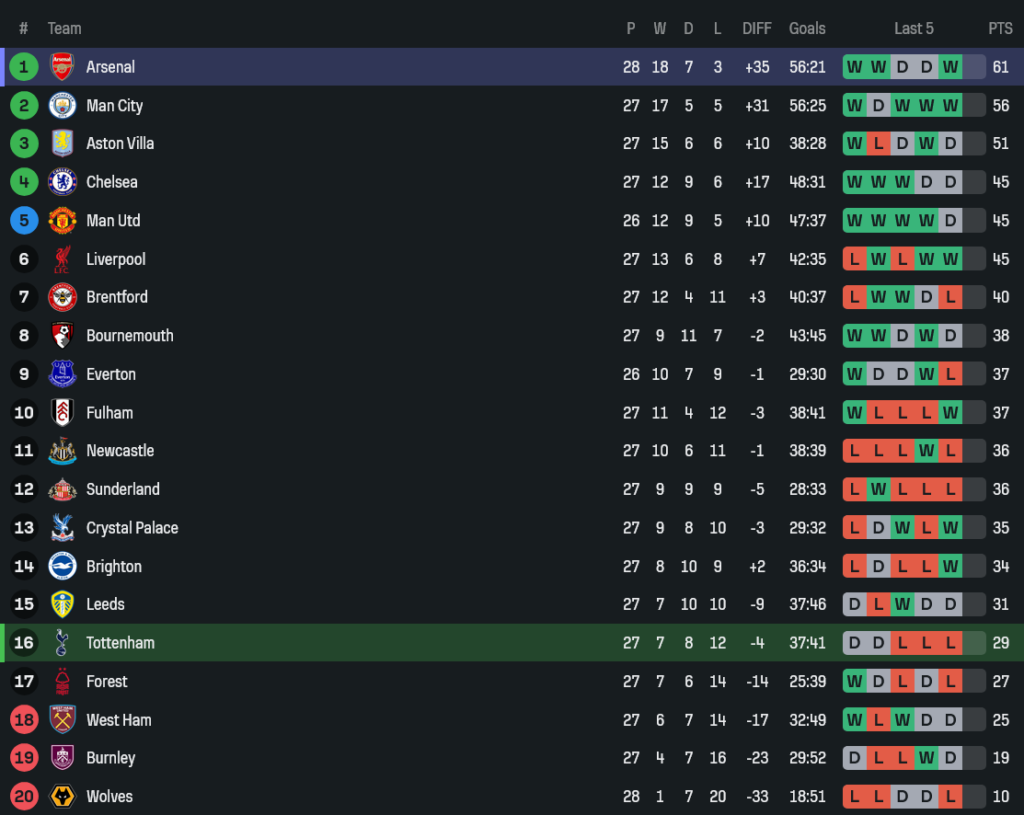Click the Goals column header
The height and width of the screenshot is (815, 1024).
807,28
